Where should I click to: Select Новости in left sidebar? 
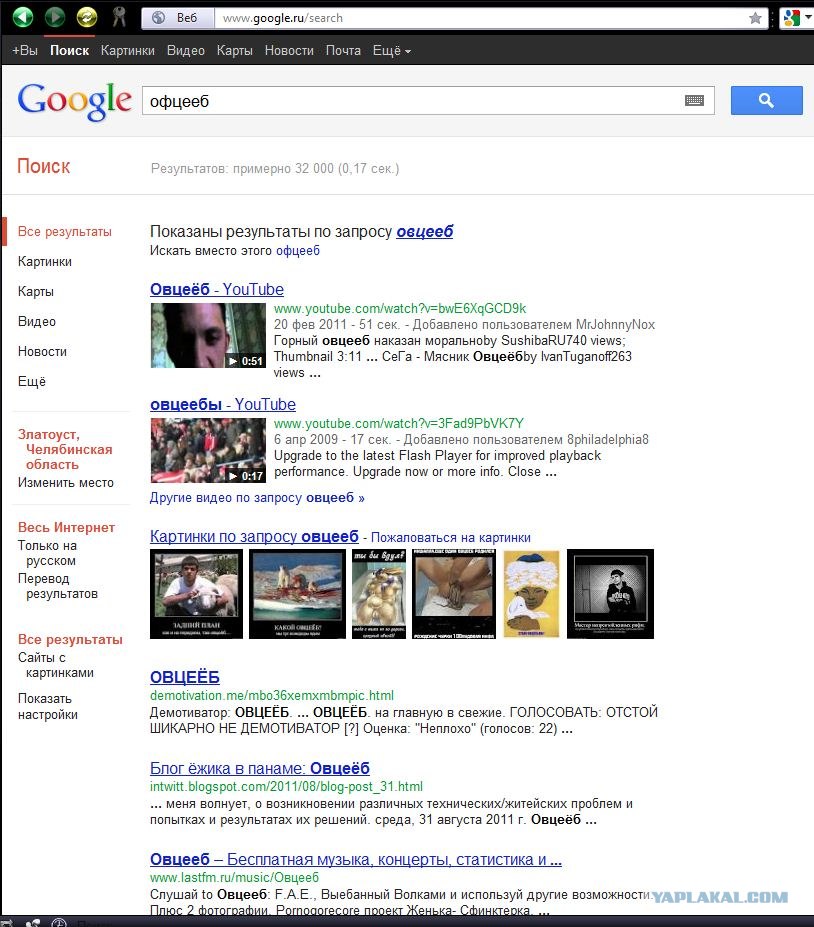[42, 351]
